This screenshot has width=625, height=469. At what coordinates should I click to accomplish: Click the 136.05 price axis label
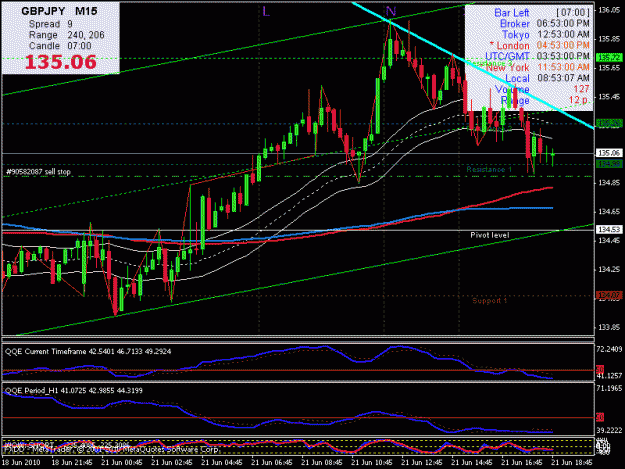click(x=609, y=10)
